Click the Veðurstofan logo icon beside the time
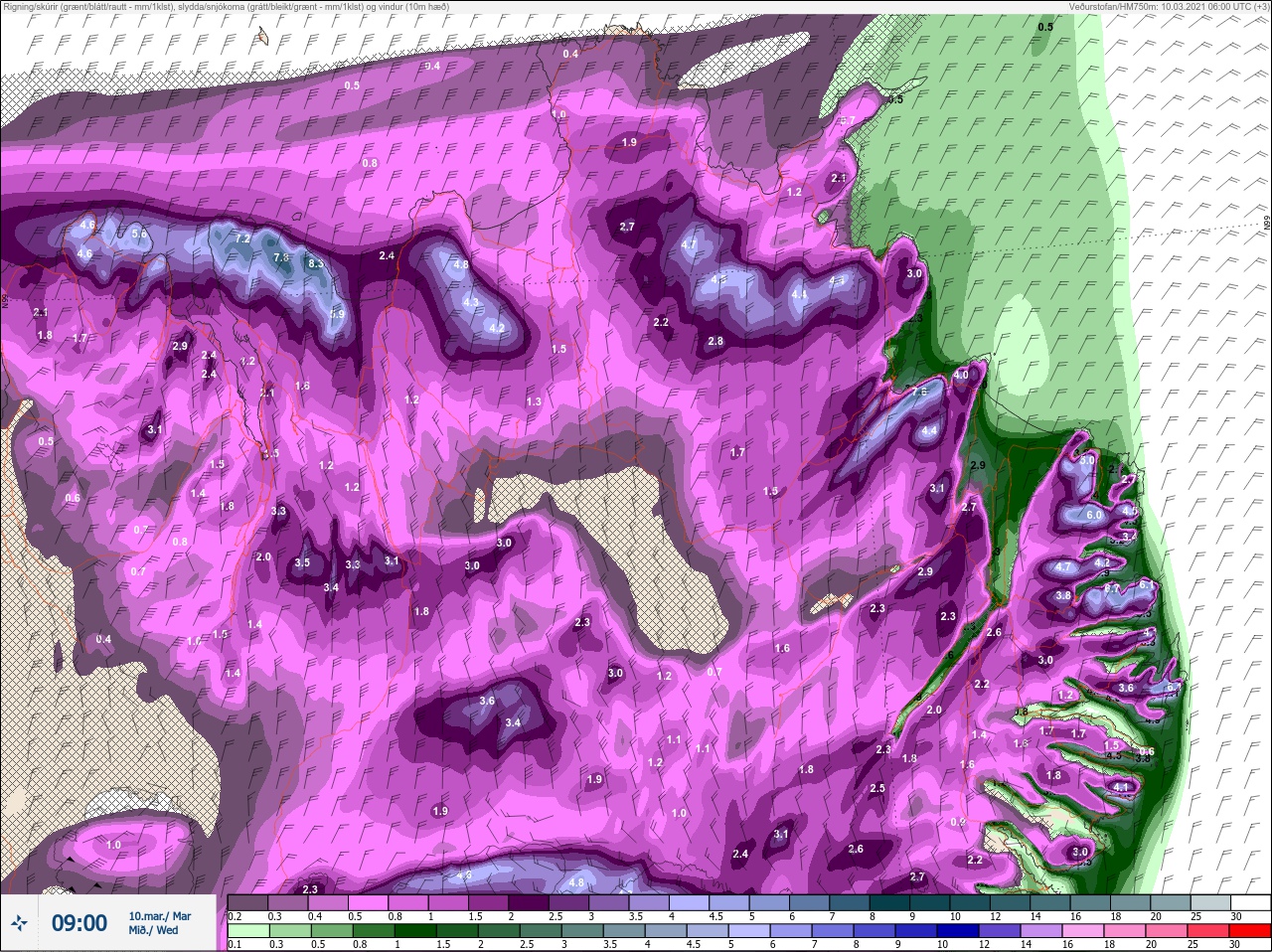Viewport: 1272px width, 952px height. tap(19, 924)
